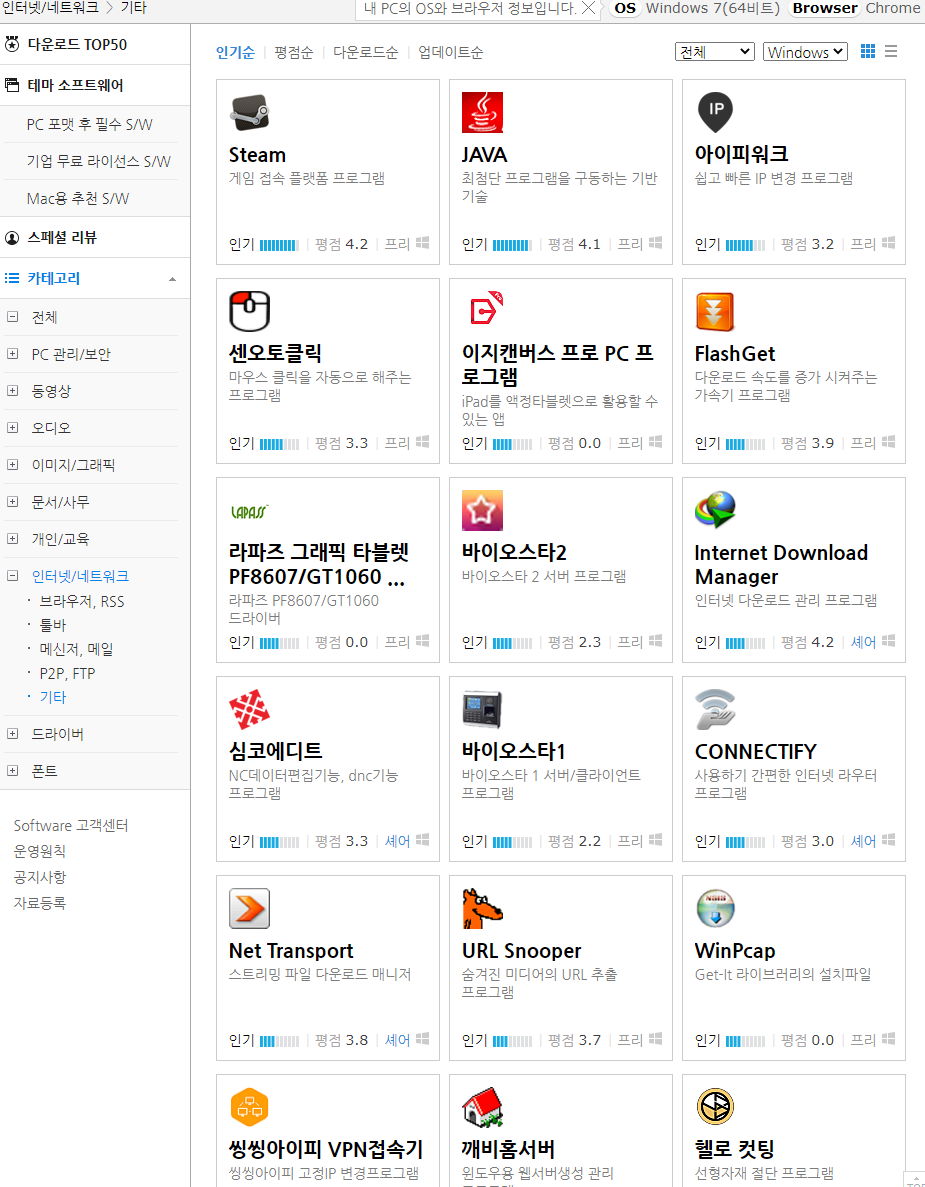Collapse the 카테고리 section arrow

(x=173, y=279)
